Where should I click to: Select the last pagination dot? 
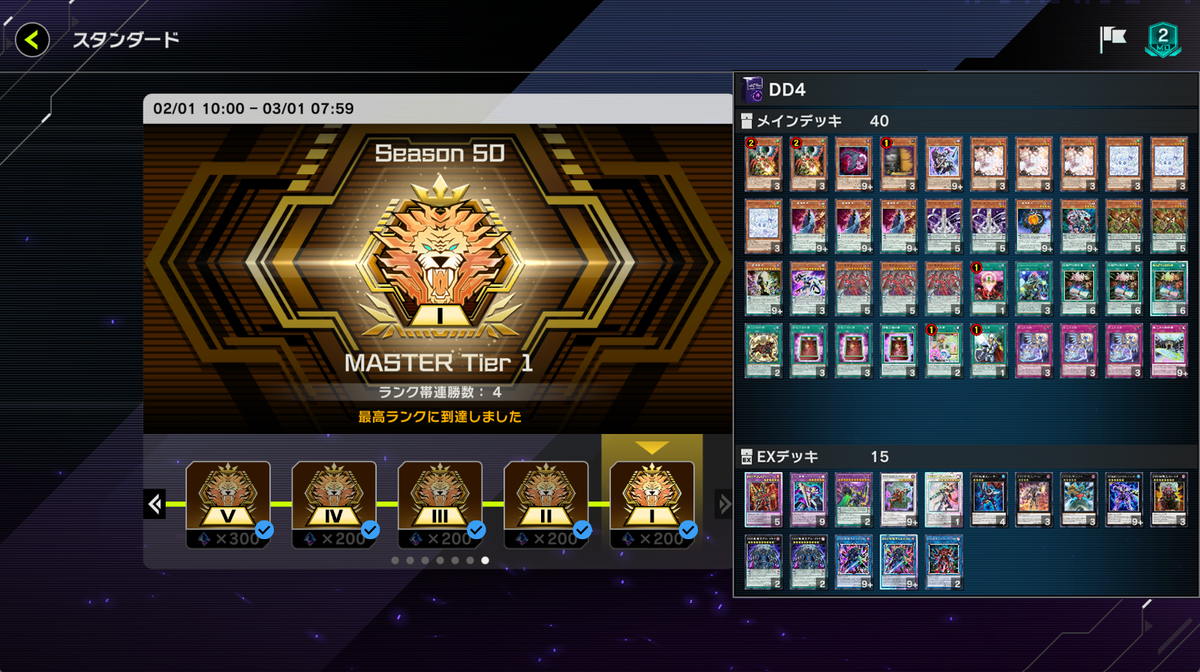pos(485,561)
